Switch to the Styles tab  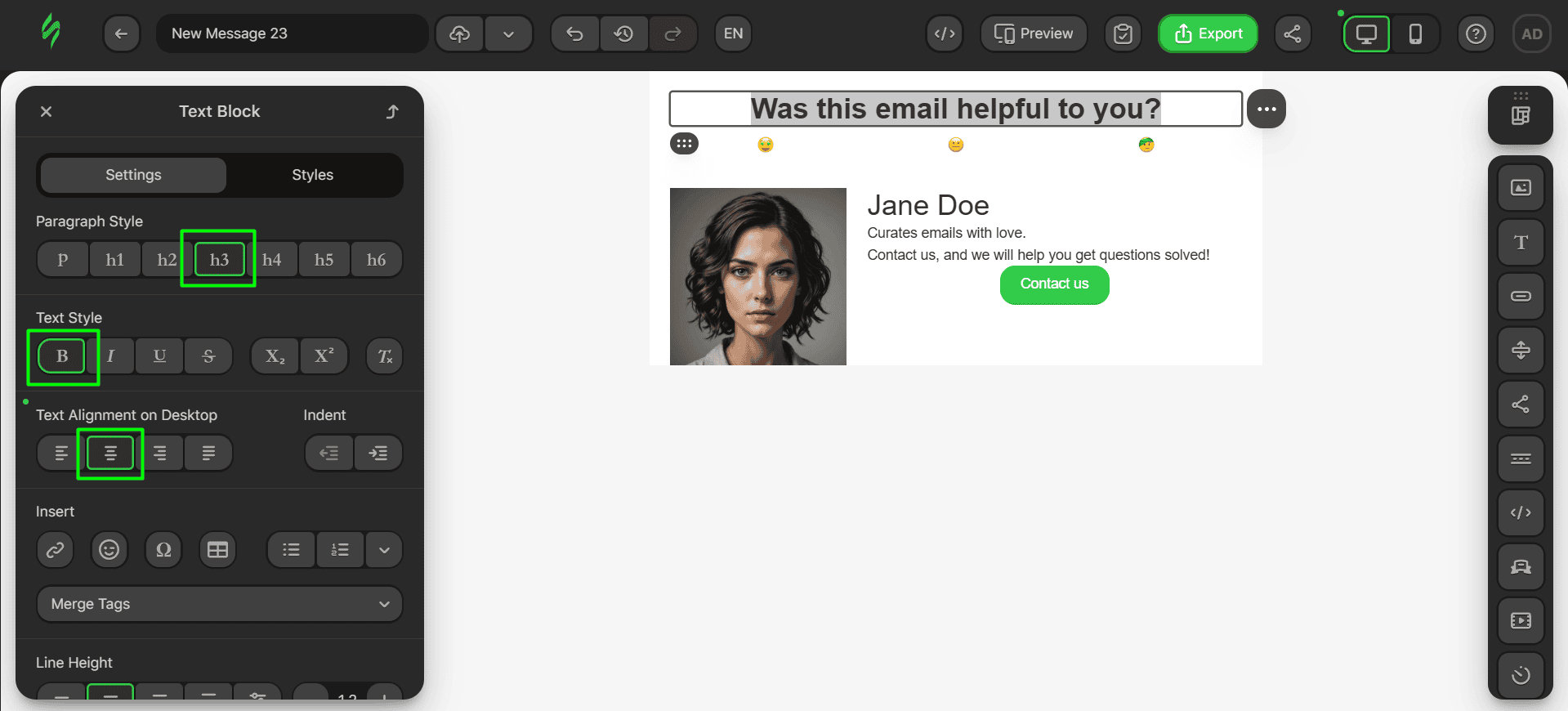(x=312, y=175)
